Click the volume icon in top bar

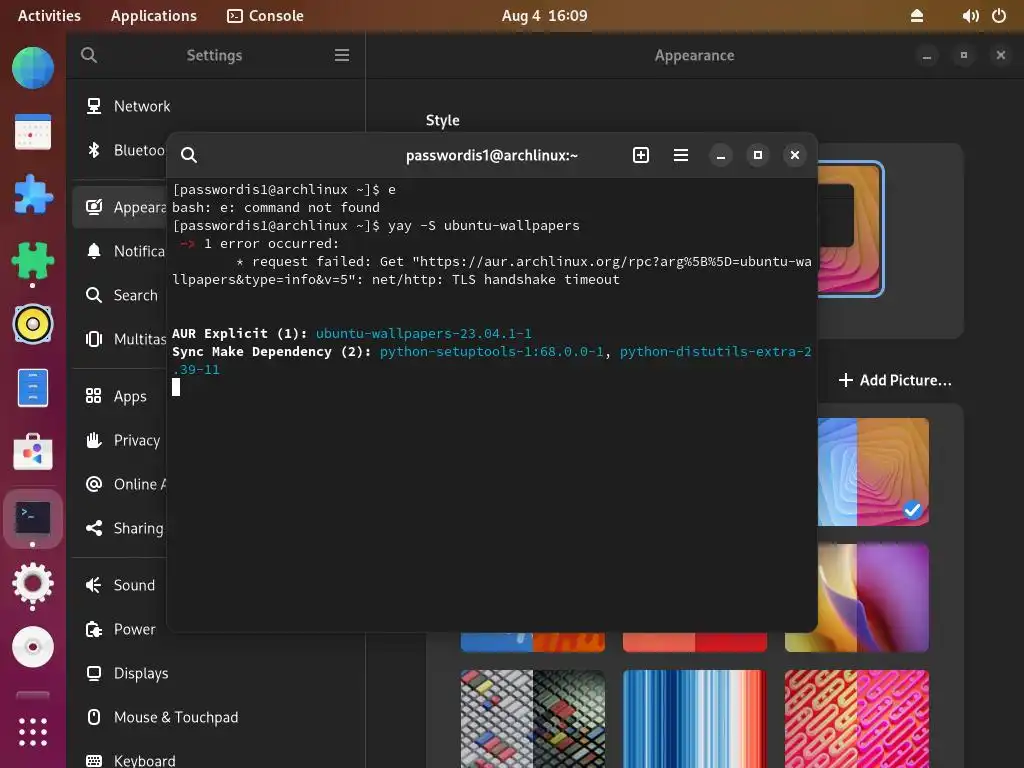point(970,16)
